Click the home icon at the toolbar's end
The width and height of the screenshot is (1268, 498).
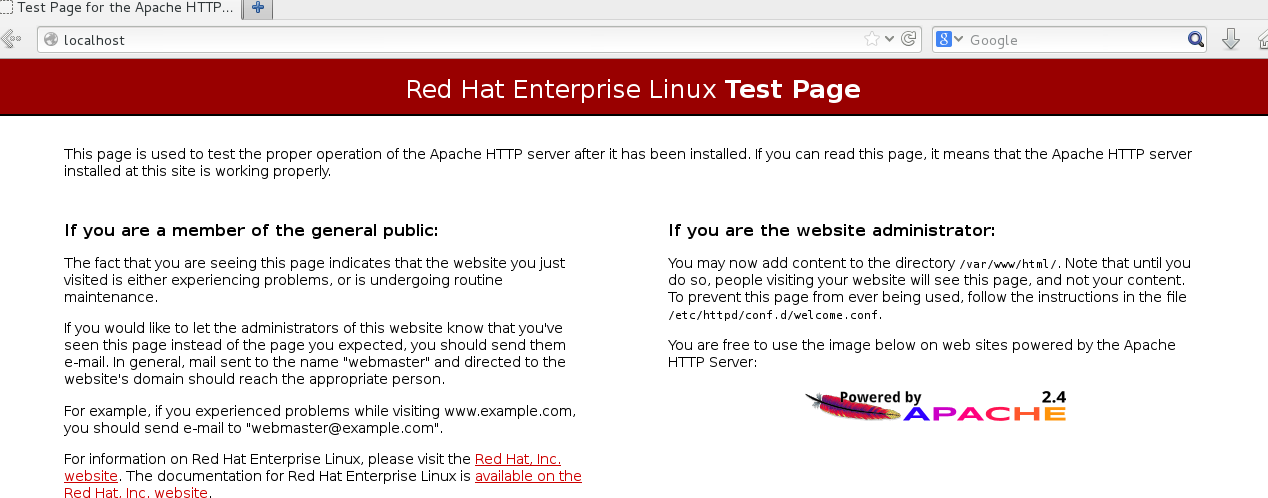point(1261,40)
